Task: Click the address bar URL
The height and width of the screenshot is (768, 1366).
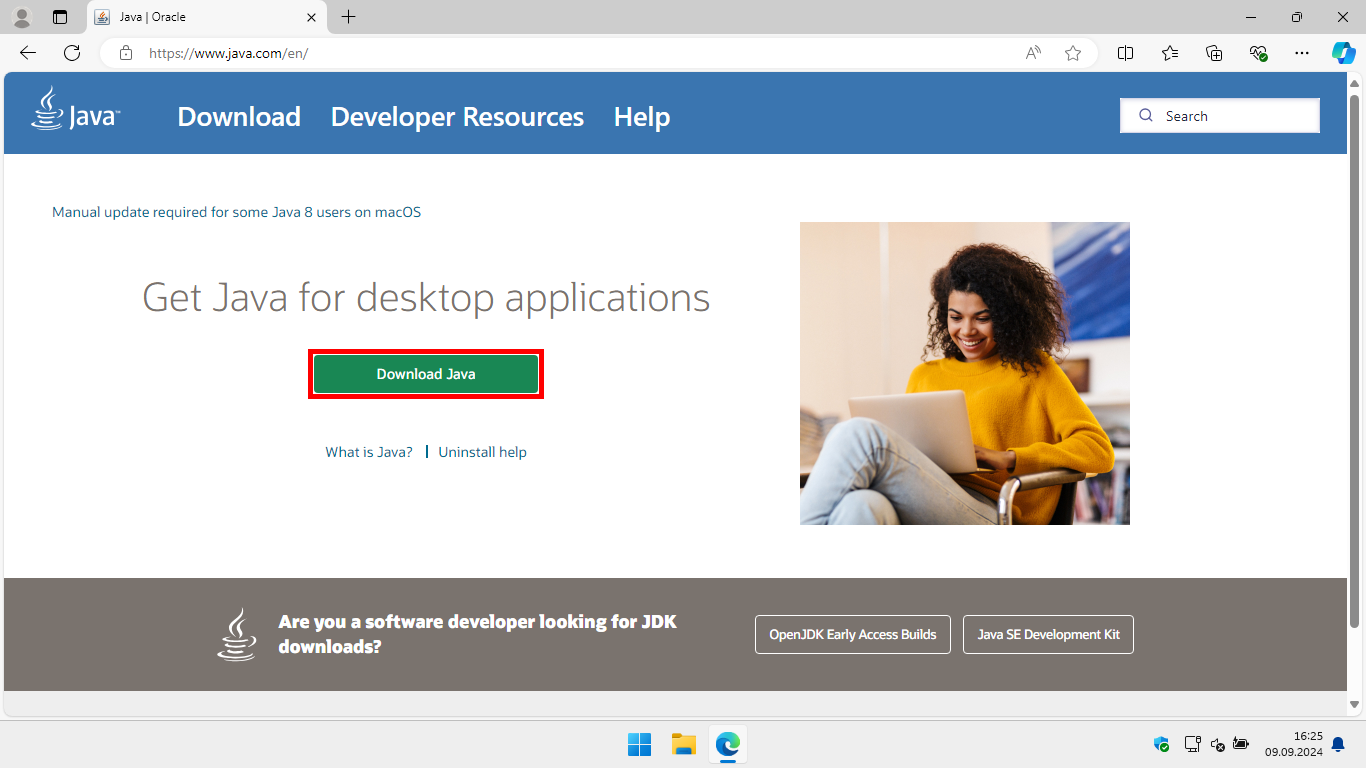Action: (x=228, y=53)
